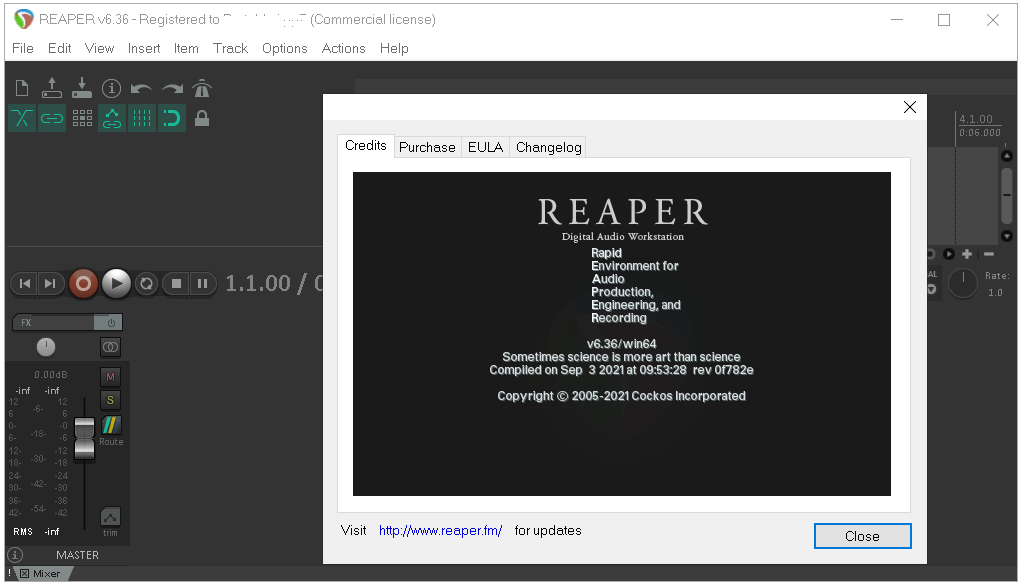This screenshot has width=1019, height=584.
Task: Click the RMS readout on master meter
Action: click(23, 531)
